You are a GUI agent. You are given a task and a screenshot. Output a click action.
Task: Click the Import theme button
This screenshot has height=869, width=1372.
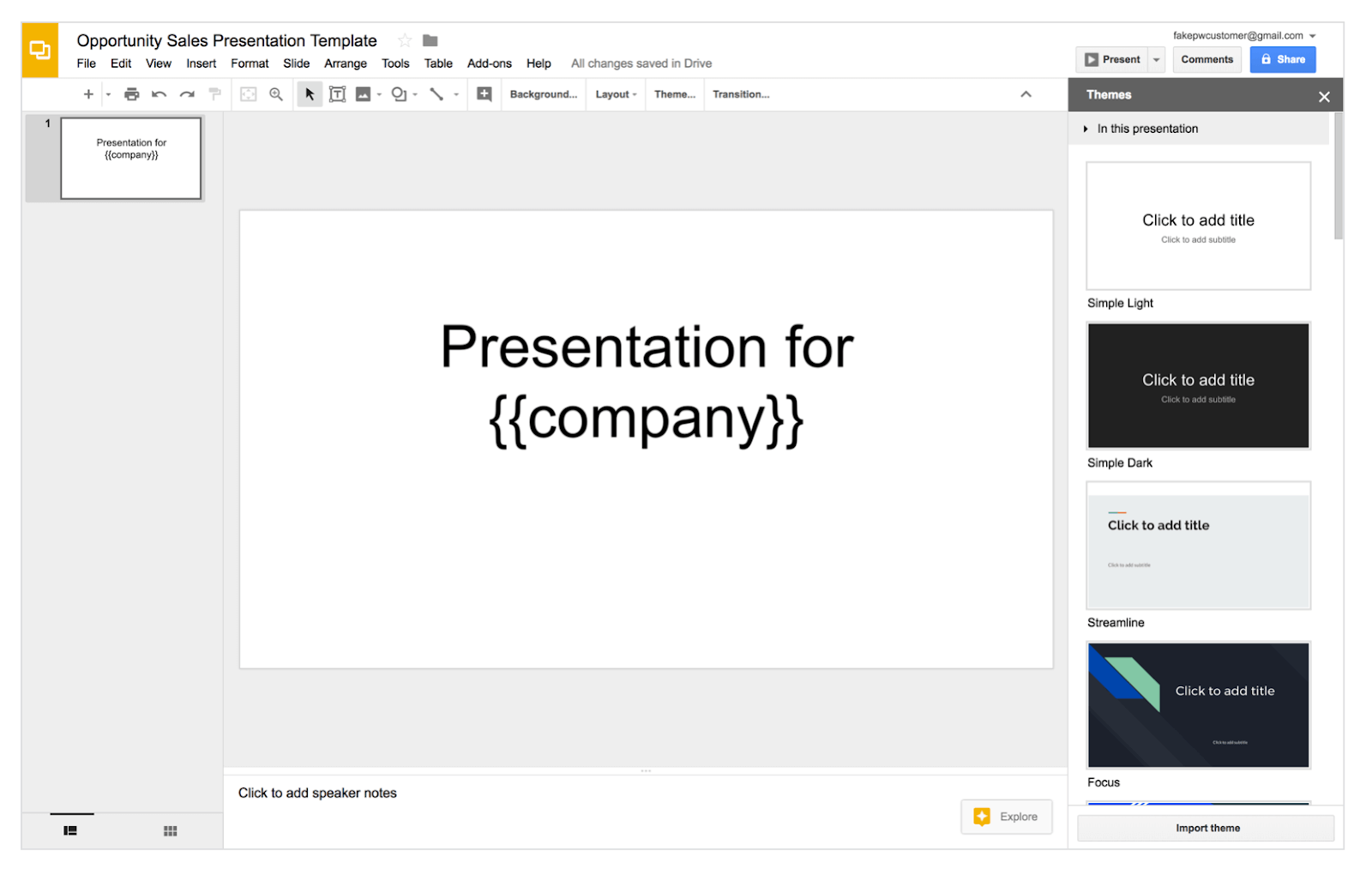point(1206,828)
